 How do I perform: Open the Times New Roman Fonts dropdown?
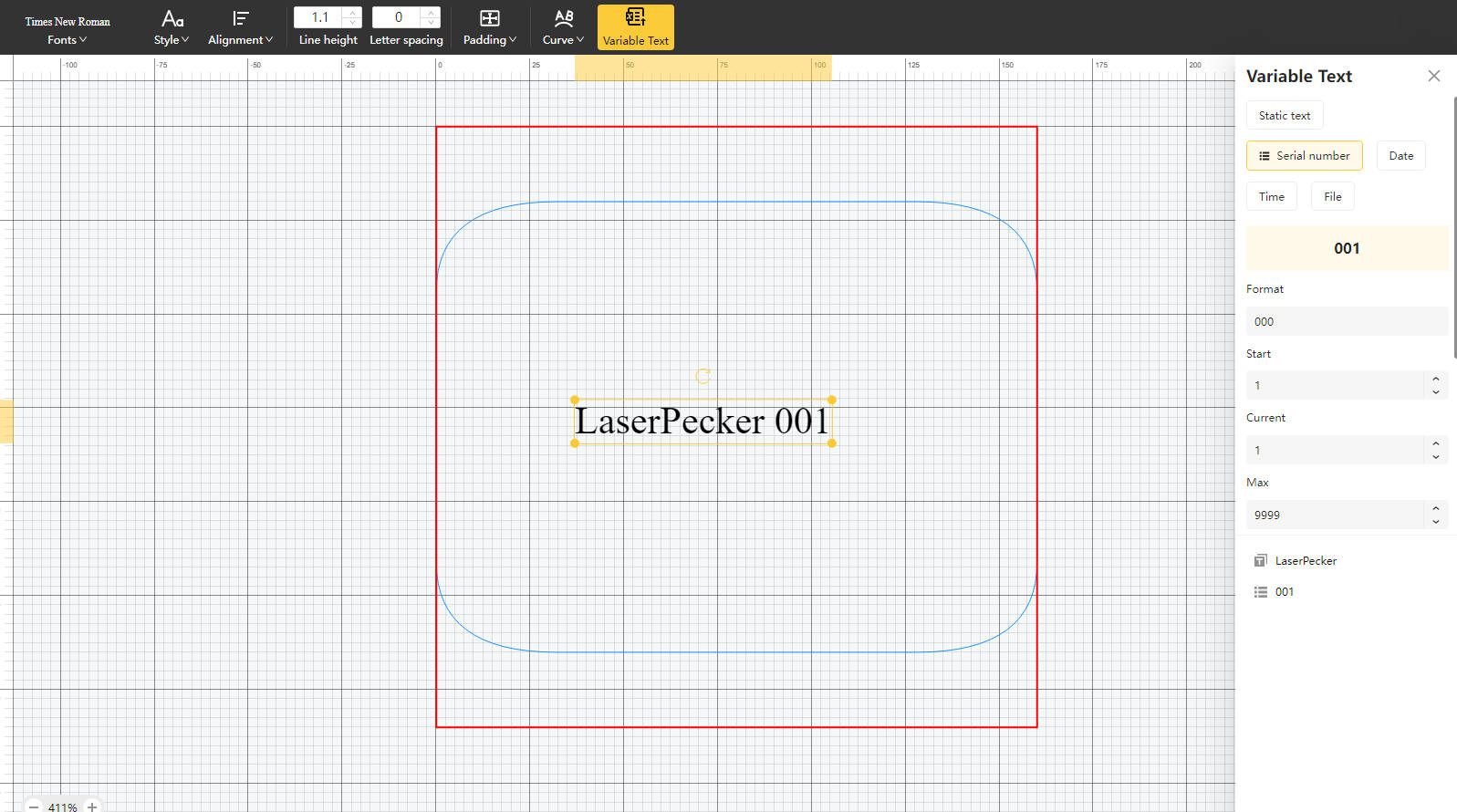(68, 30)
